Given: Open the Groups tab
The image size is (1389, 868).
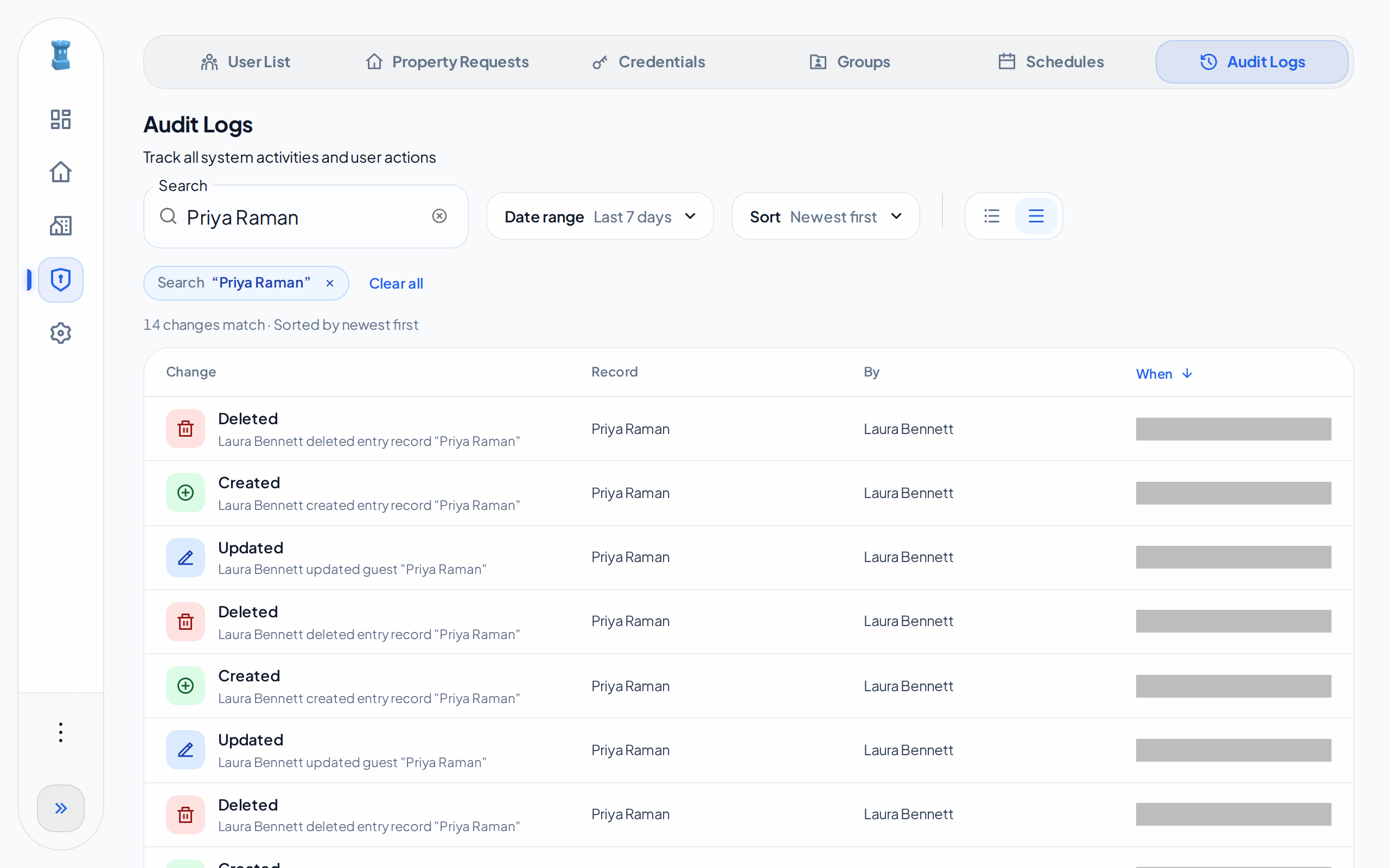Looking at the screenshot, I should pos(850,61).
